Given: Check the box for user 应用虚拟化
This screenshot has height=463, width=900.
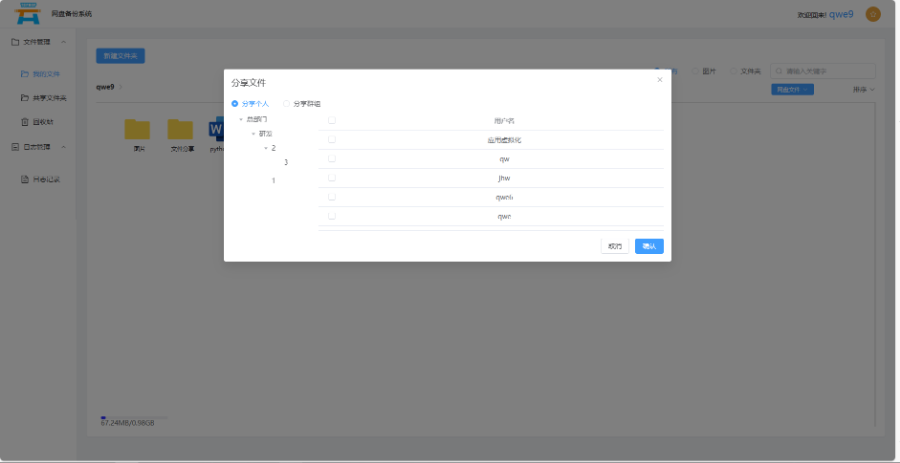Looking at the screenshot, I should [332, 139].
